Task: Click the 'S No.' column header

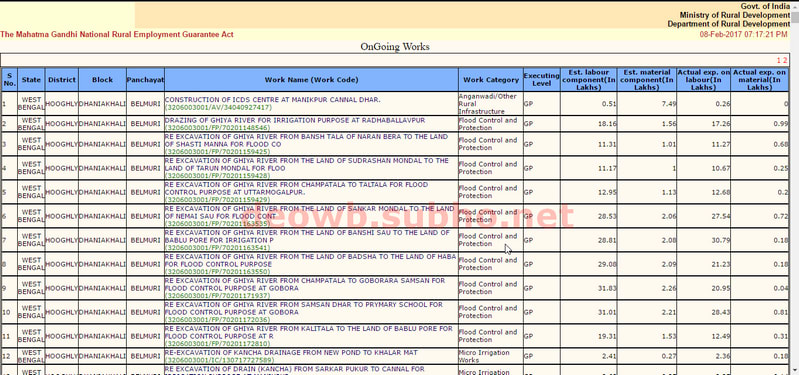Action: tap(9, 79)
